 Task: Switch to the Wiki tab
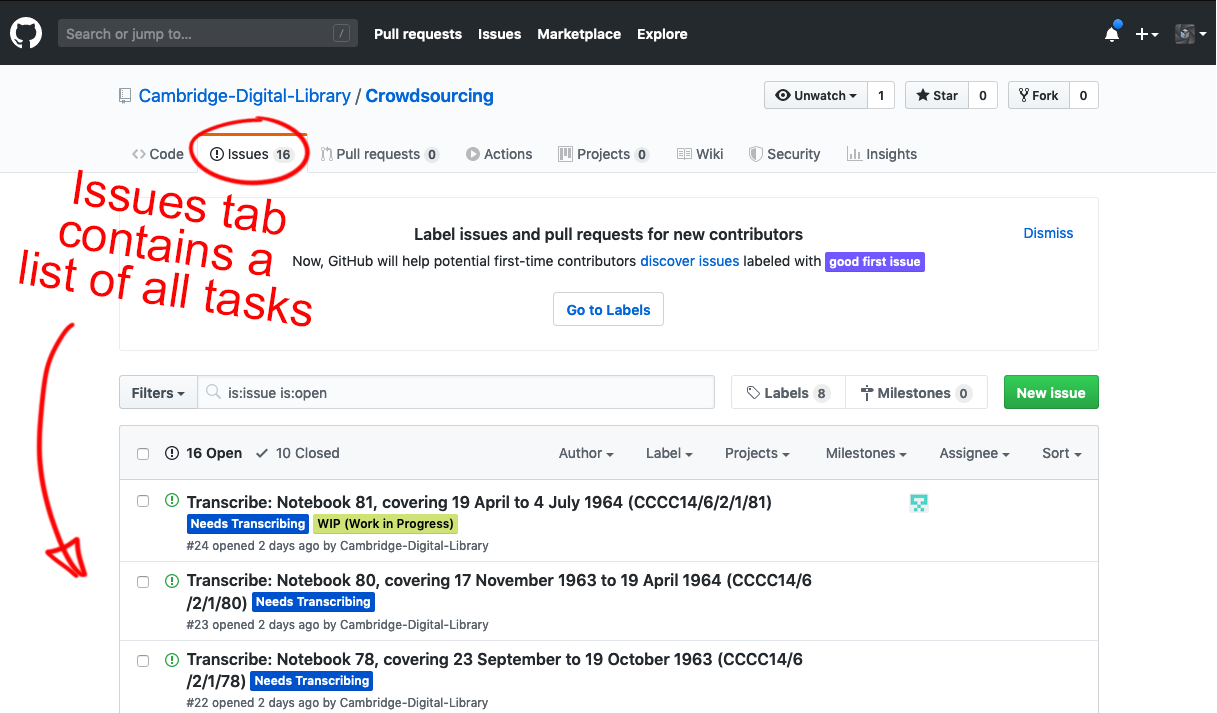700,154
